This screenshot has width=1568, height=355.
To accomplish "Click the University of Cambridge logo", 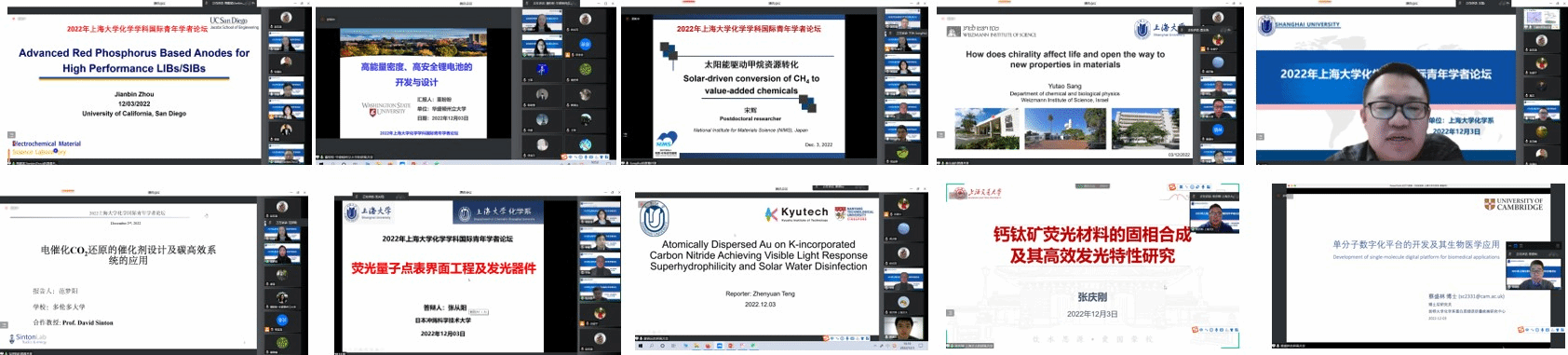I will [1513, 204].
